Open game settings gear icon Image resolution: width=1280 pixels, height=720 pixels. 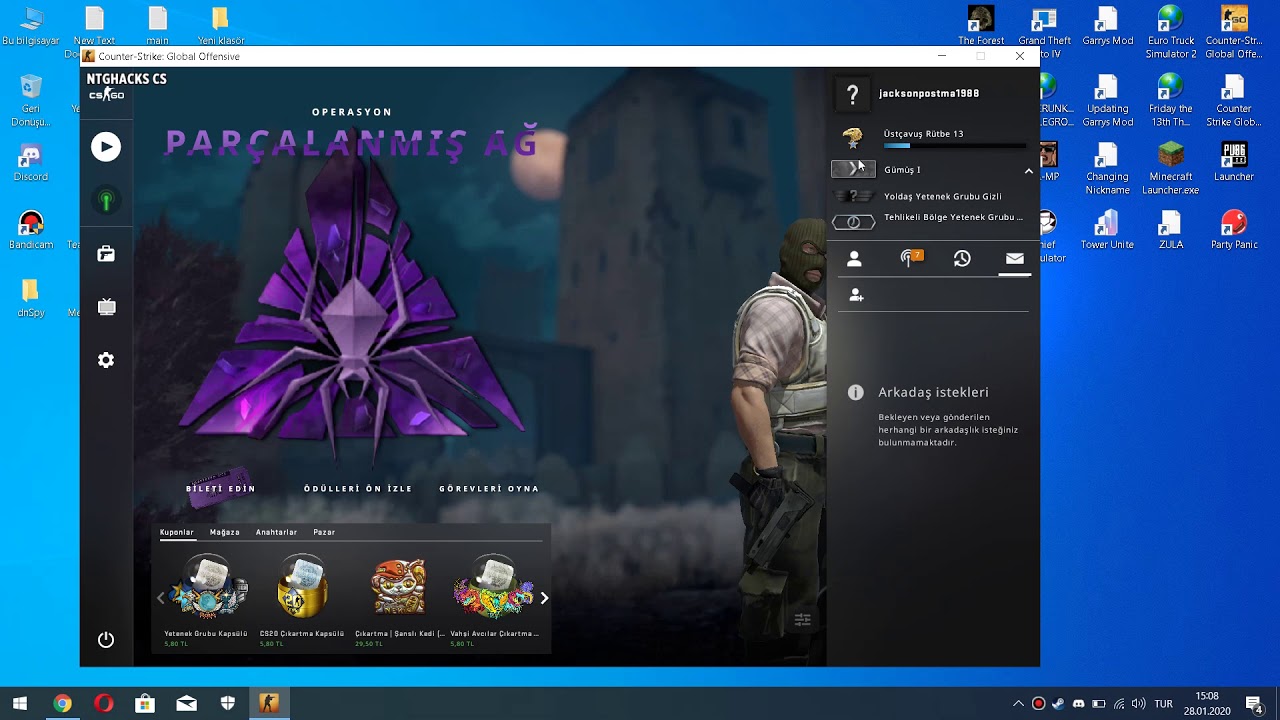(106, 360)
